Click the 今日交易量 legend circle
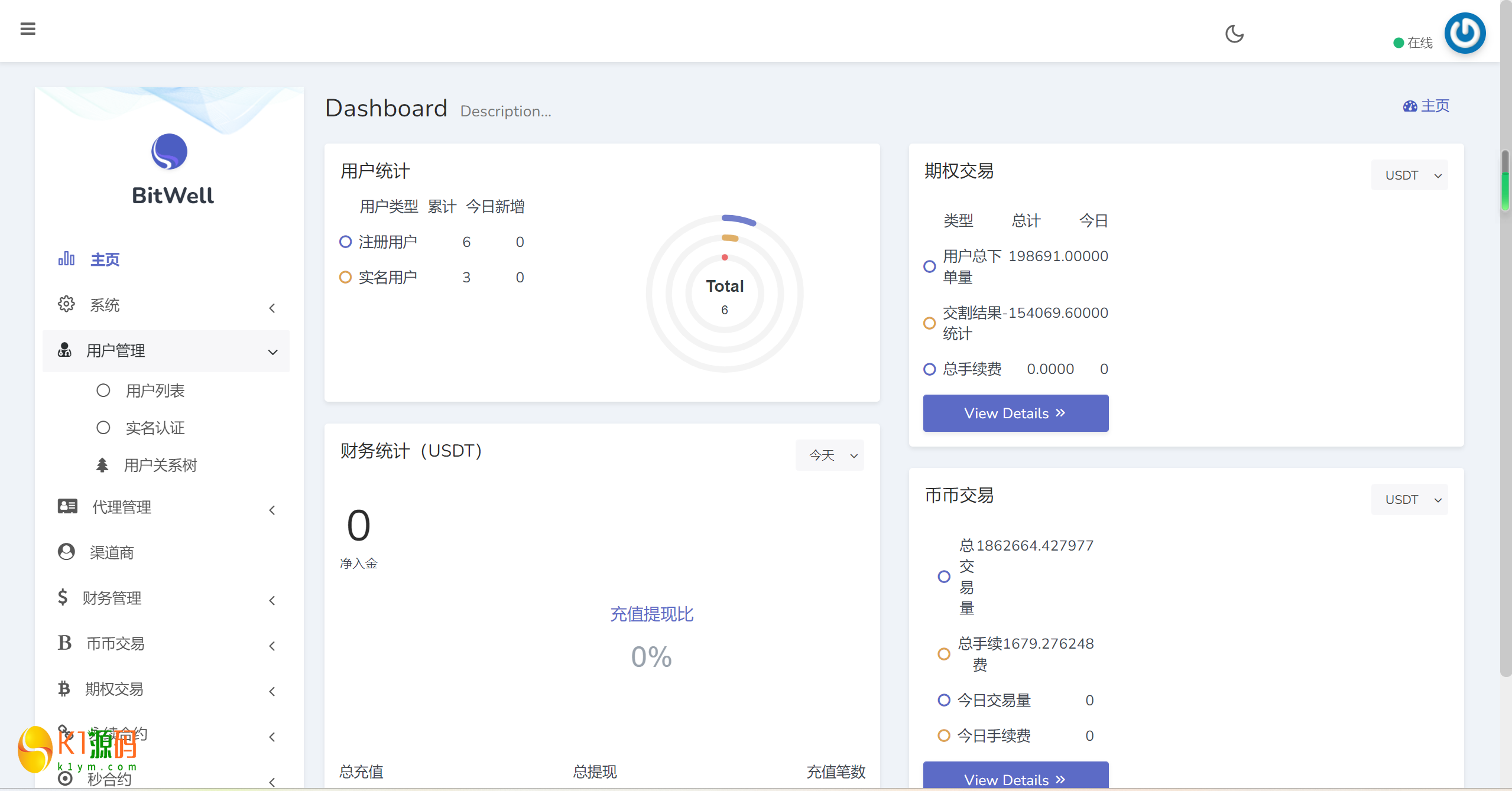1512x791 pixels. tap(945, 700)
